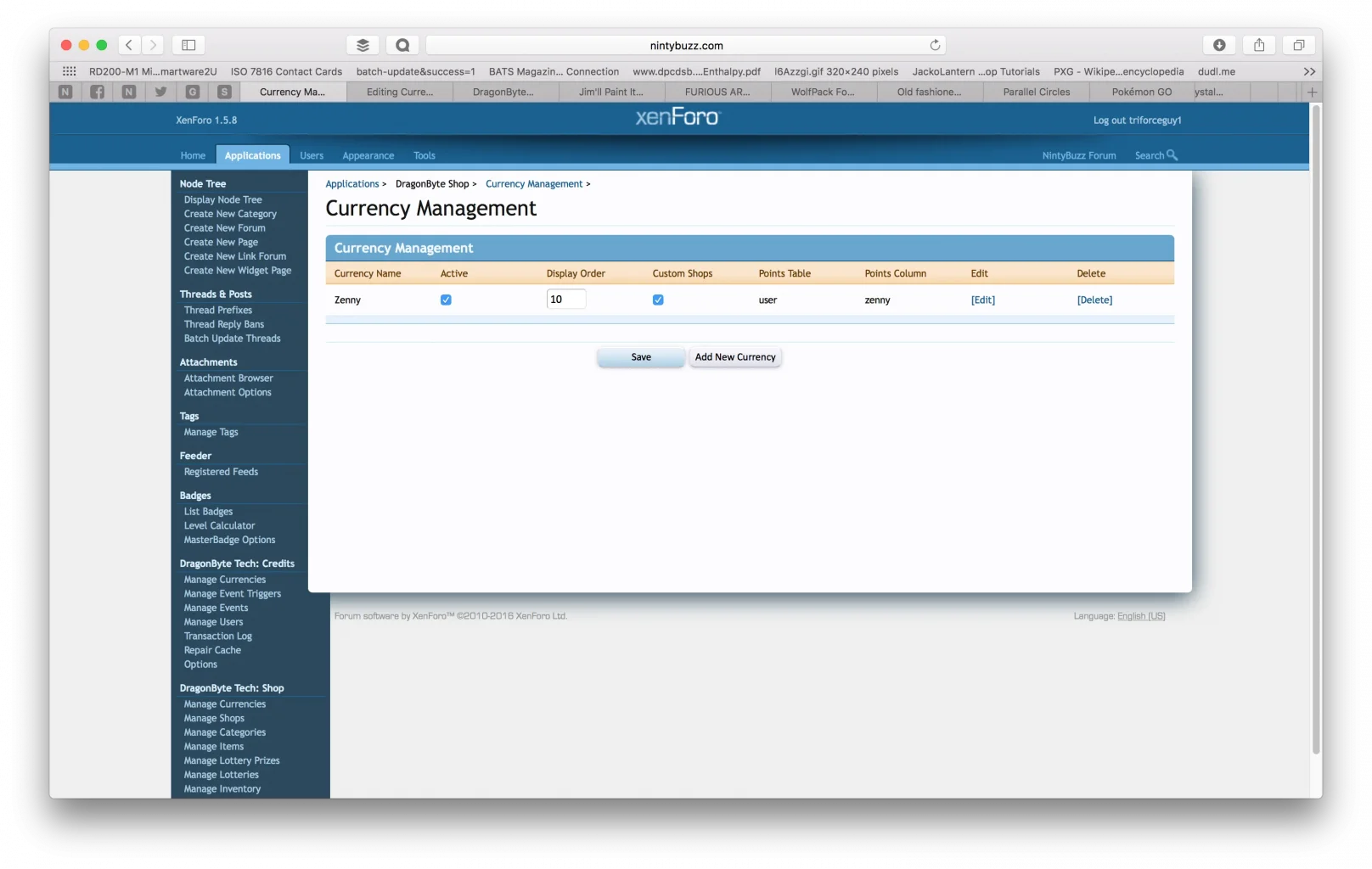Open Transaction Log in sidebar
Viewport: 1372px width, 869px height.
pyautogui.click(x=218, y=636)
